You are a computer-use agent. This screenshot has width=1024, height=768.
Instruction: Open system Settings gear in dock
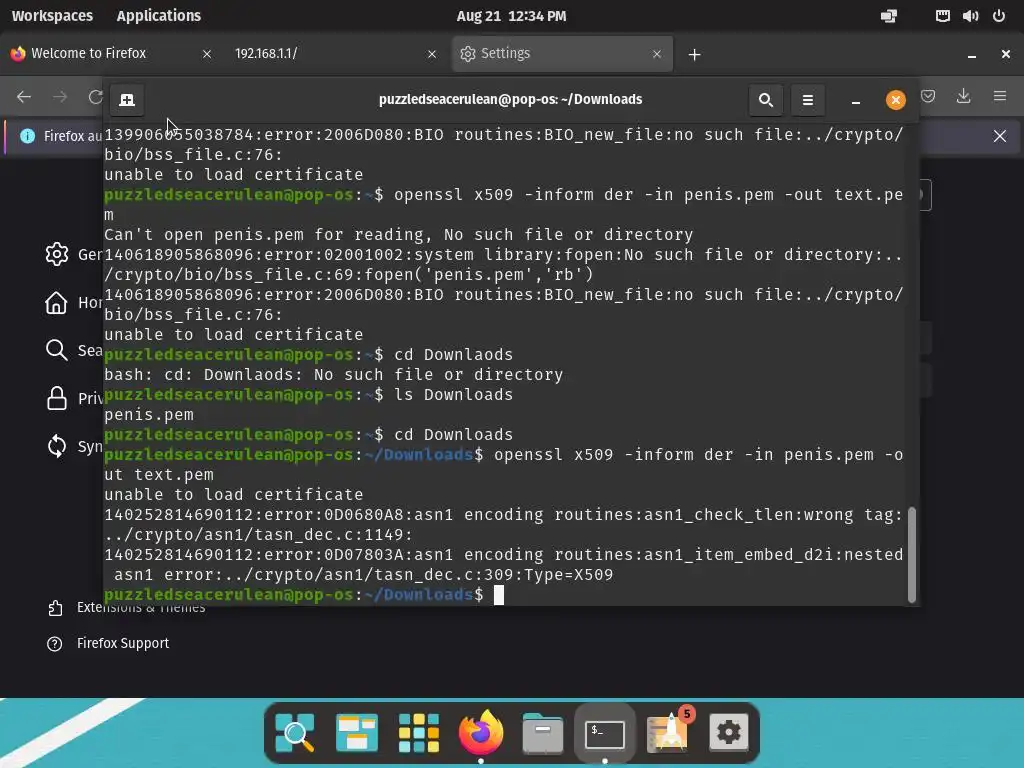click(729, 732)
